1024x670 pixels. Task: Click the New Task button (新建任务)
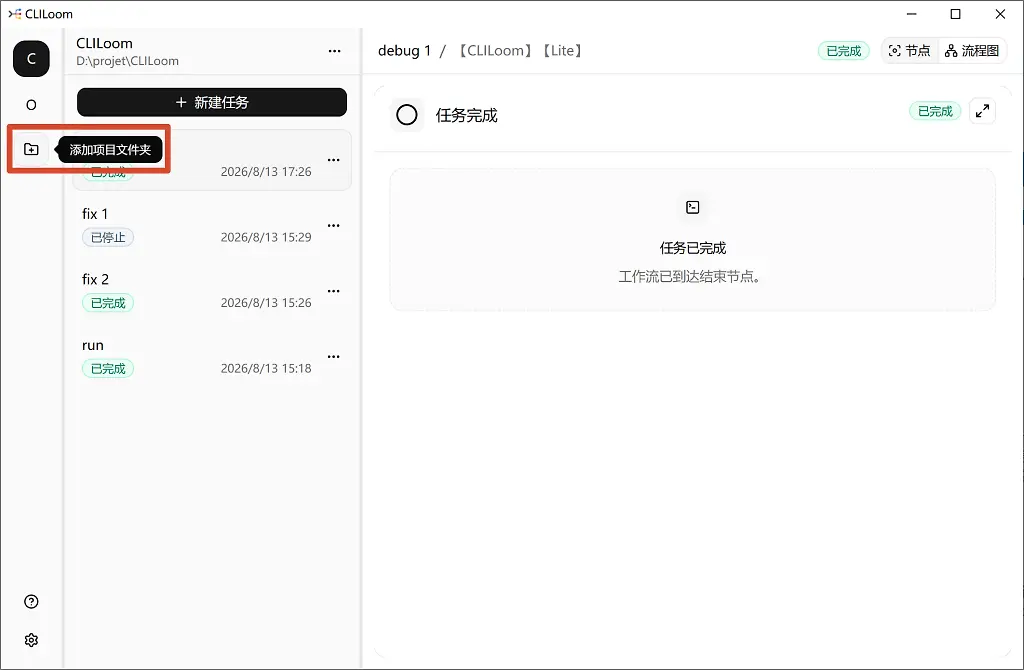tap(212, 103)
